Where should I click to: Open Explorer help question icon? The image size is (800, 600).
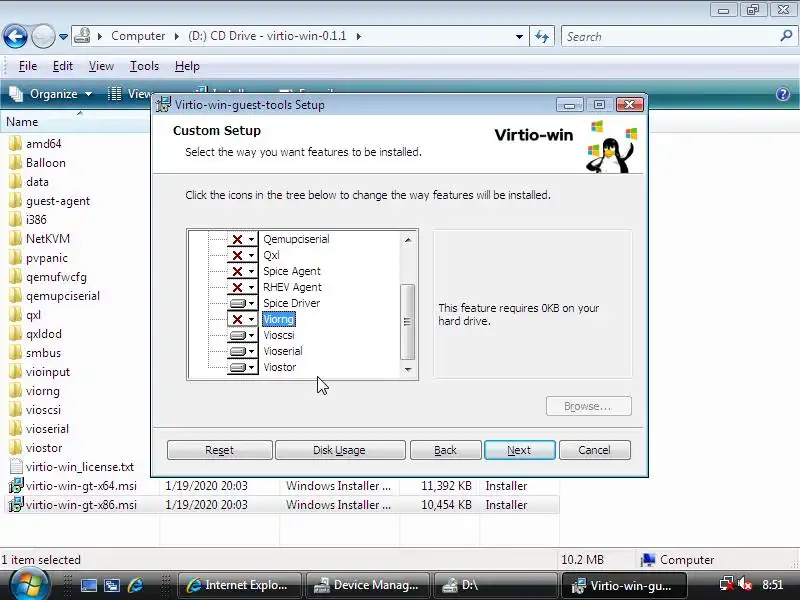click(783, 94)
